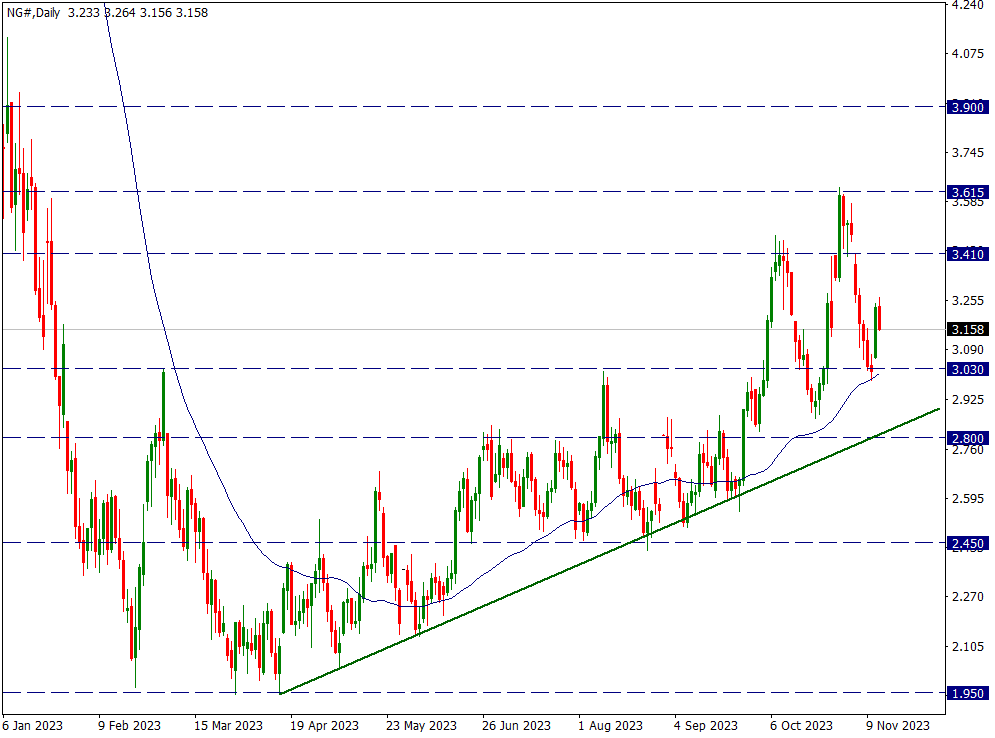The height and width of the screenshot is (738, 995).
Task: Click the 19 Apr 2023 date label
Action: [x=324, y=725]
